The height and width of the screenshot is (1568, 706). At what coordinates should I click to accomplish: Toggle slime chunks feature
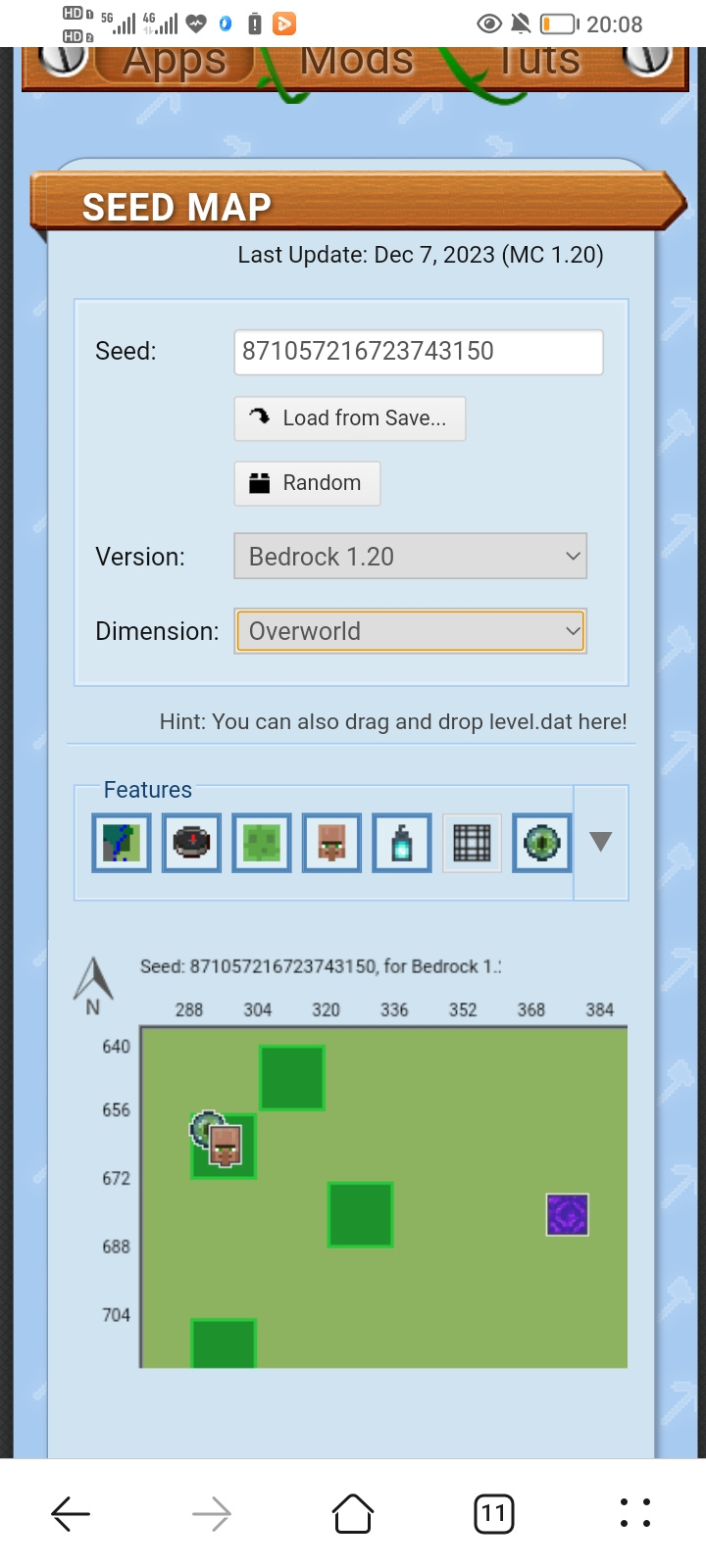[262, 843]
